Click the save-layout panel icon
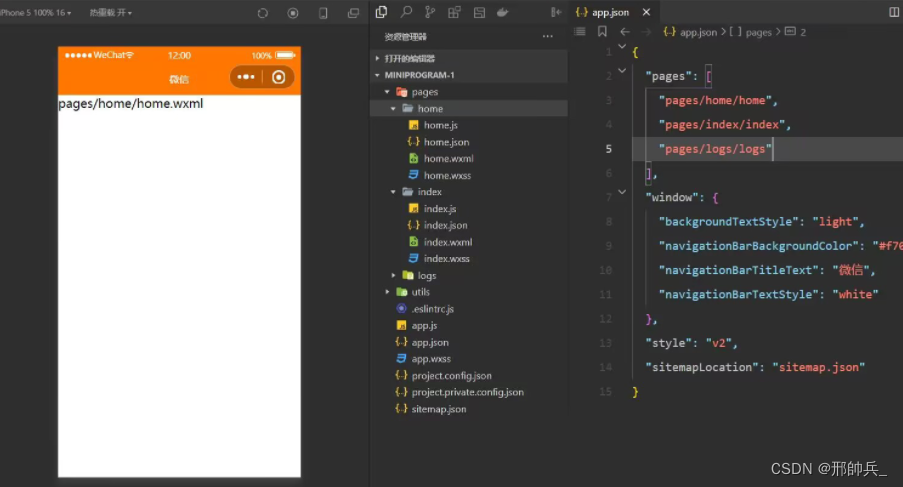The image size is (903, 487). pyautogui.click(x=479, y=12)
